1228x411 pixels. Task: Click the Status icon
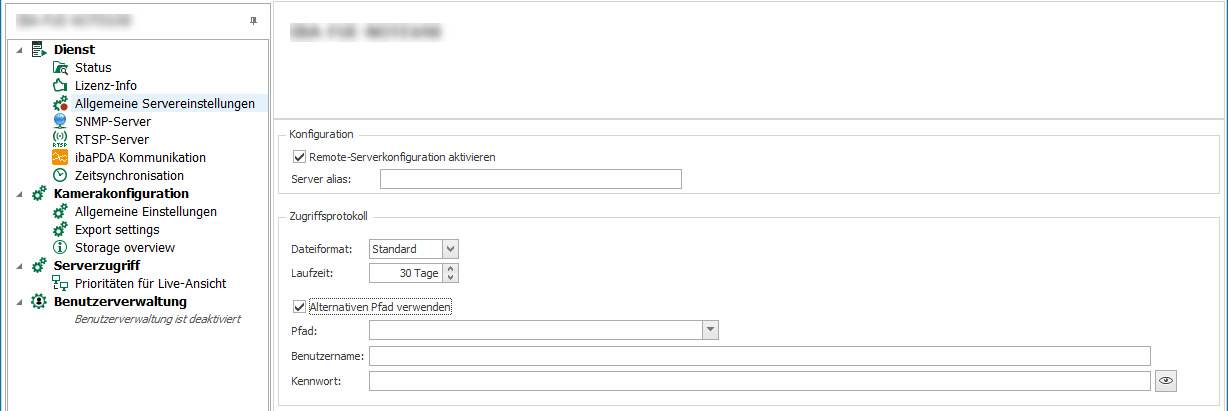click(x=60, y=67)
